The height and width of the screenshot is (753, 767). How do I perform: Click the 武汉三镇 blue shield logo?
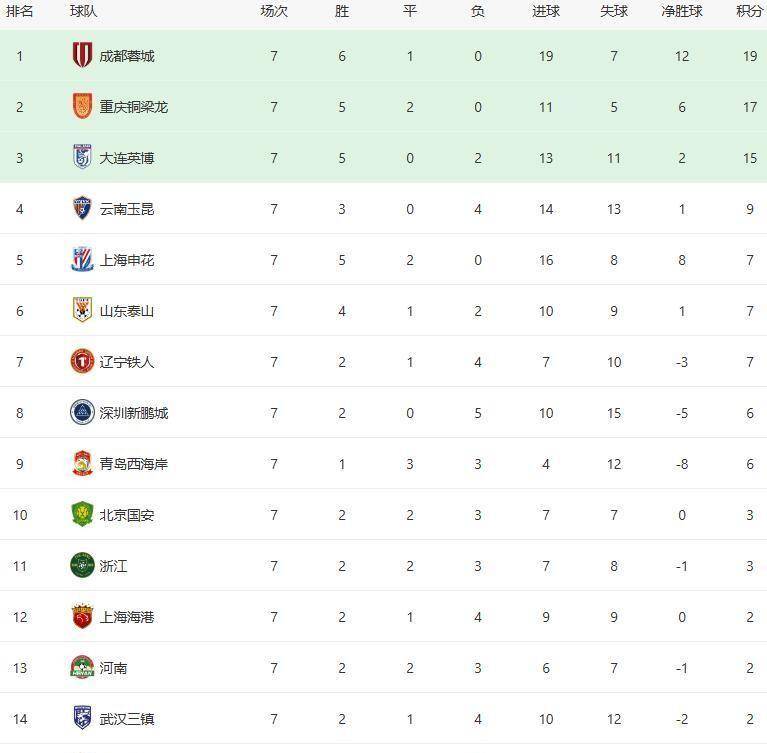click(x=82, y=719)
